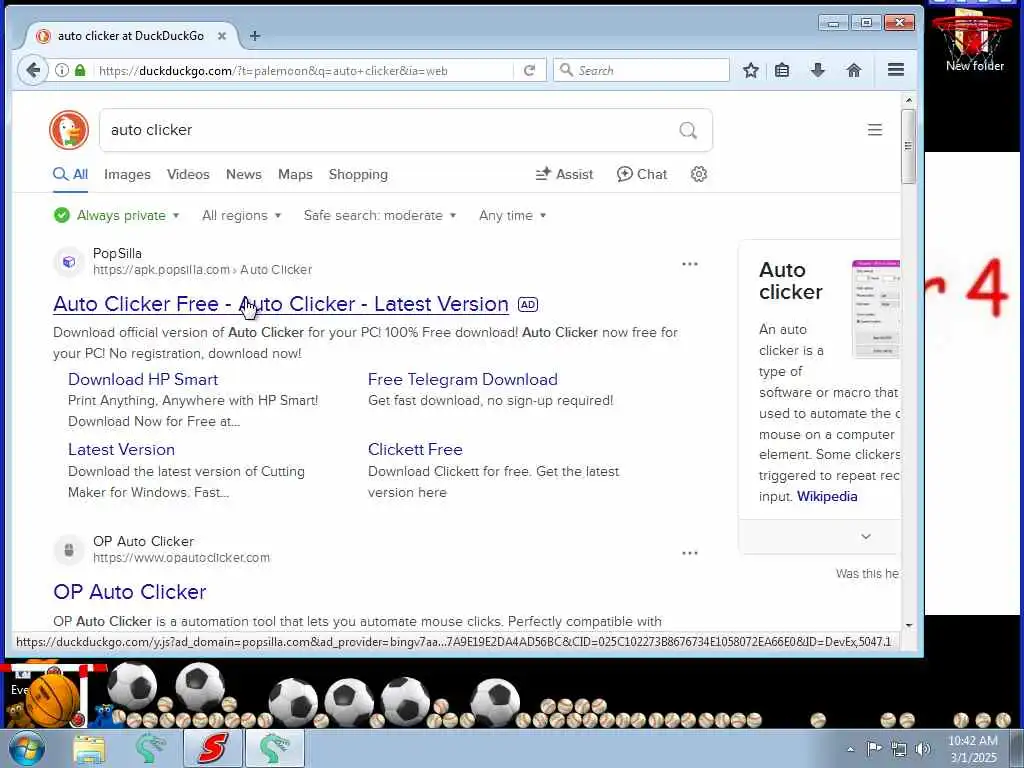Select the All search tab
Viewport: 1024px width, 768px height.
pyautogui.click(x=71, y=174)
